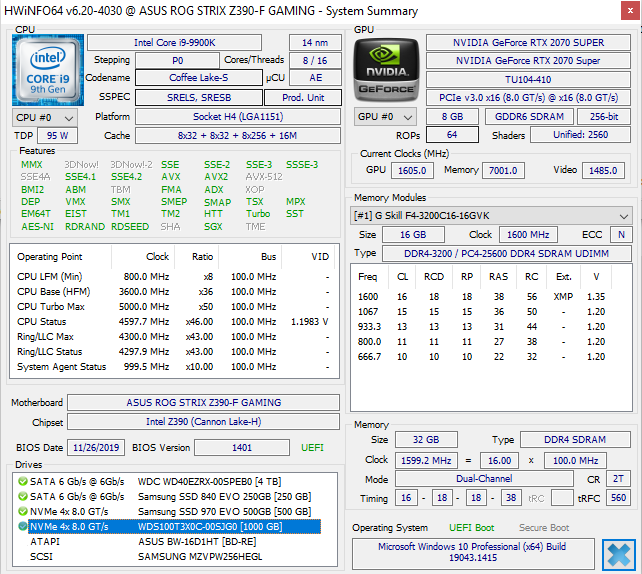
Task: Select the Samsung SSD 970 EVO 500GB drive
Action: point(174,511)
